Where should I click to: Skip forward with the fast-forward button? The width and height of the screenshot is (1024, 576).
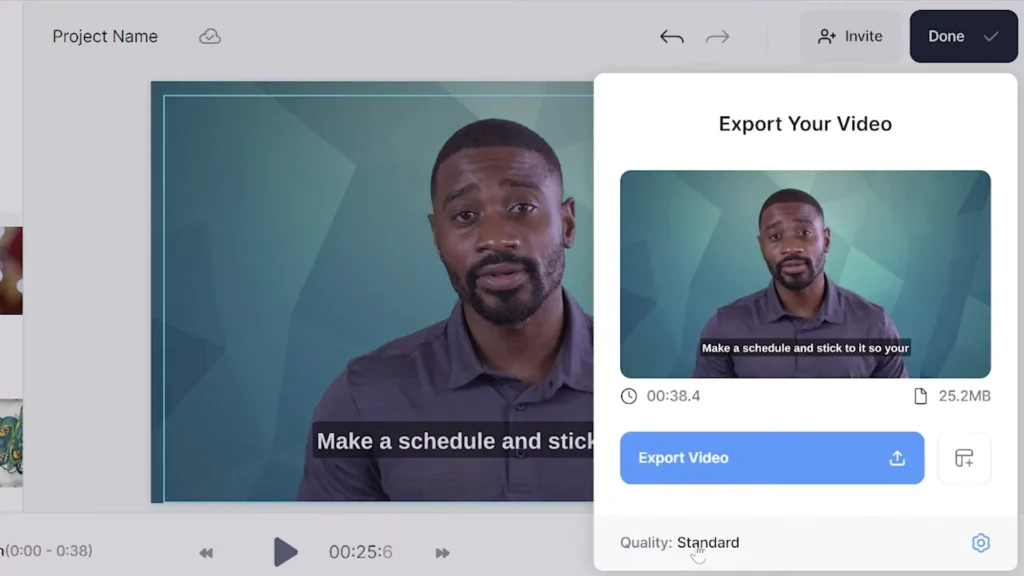(442, 553)
